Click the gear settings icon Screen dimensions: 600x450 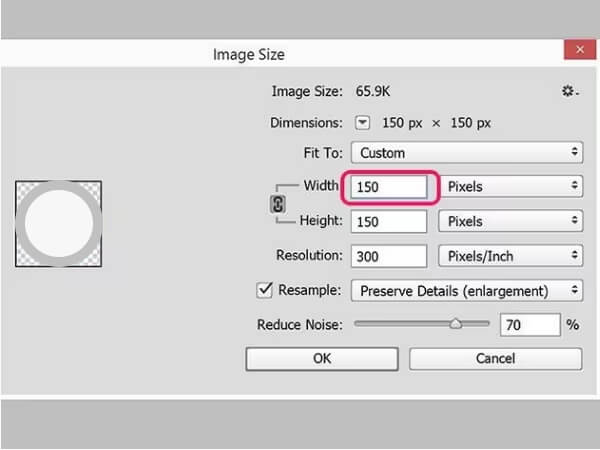click(569, 91)
